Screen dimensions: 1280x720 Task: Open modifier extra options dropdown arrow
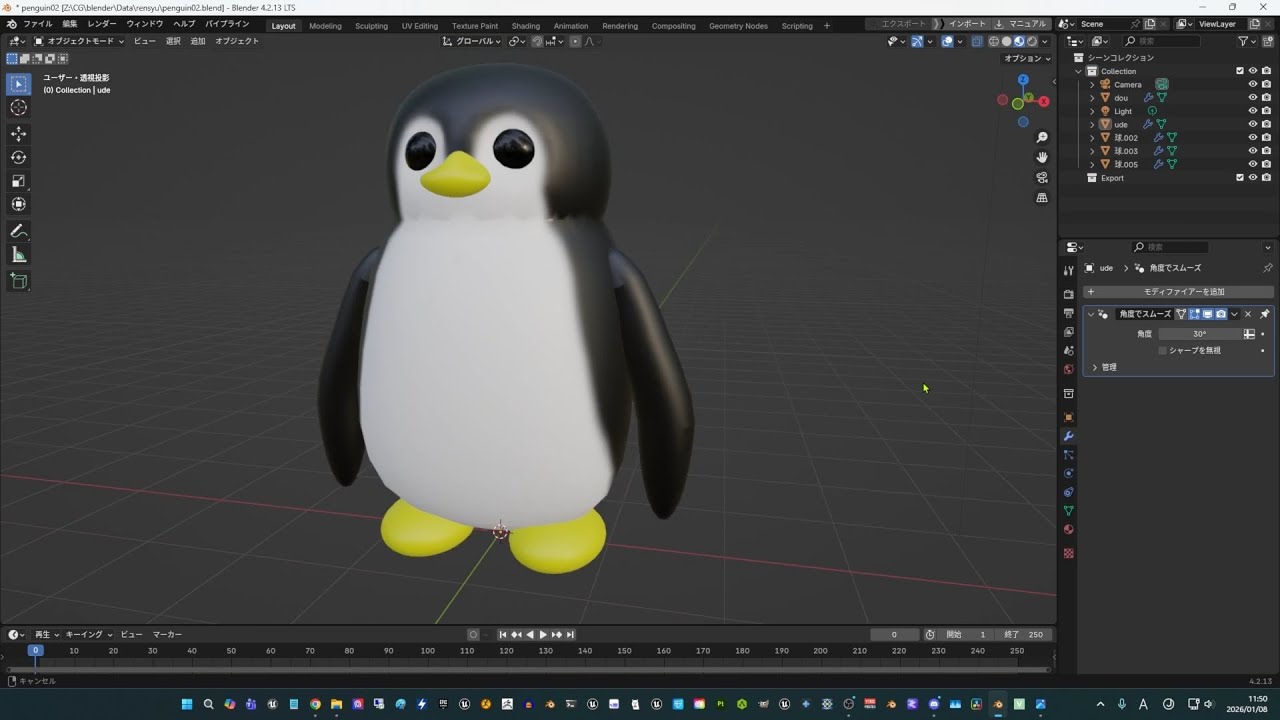click(x=1234, y=314)
